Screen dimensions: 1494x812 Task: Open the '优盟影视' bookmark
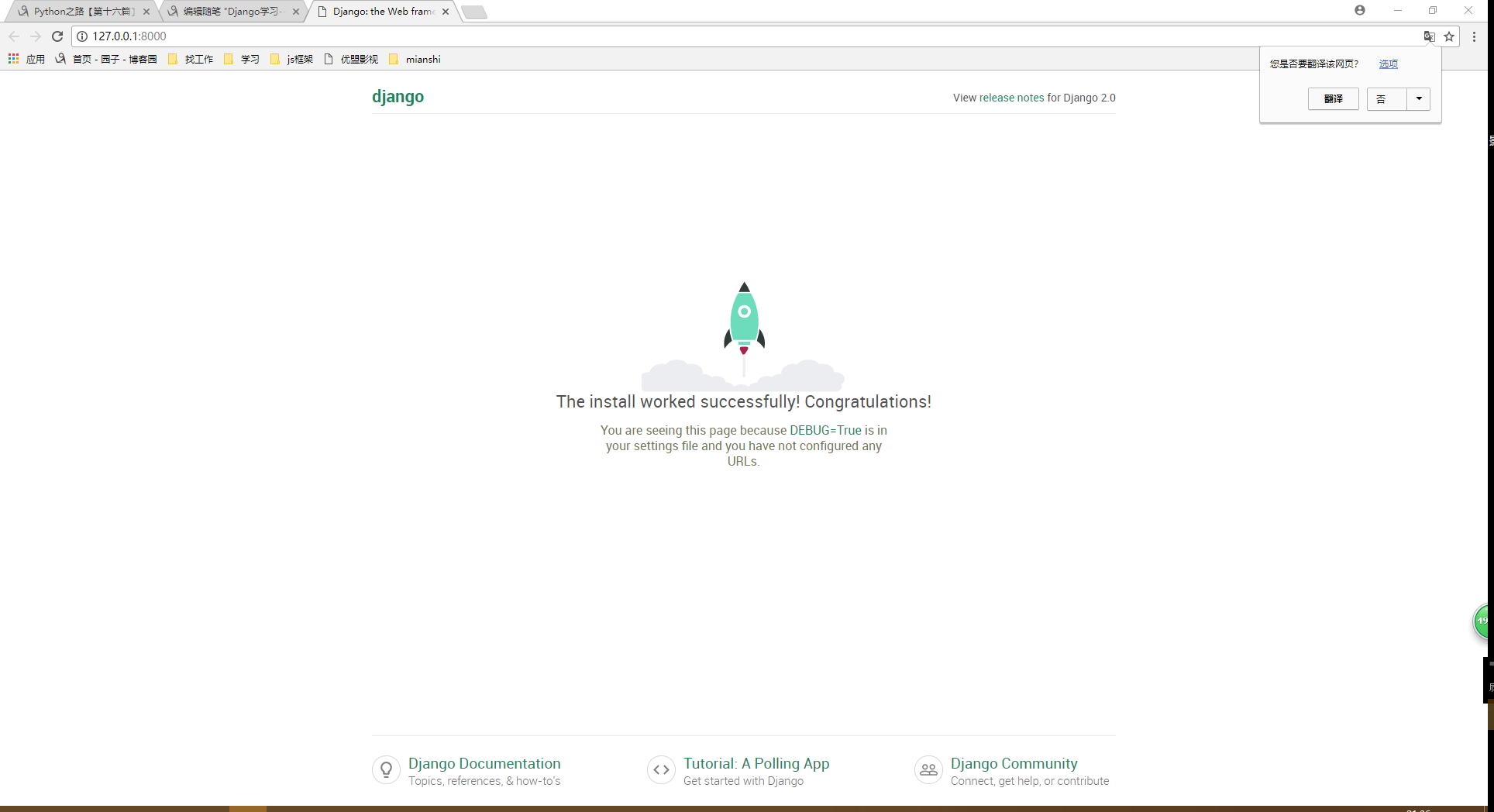(351, 59)
